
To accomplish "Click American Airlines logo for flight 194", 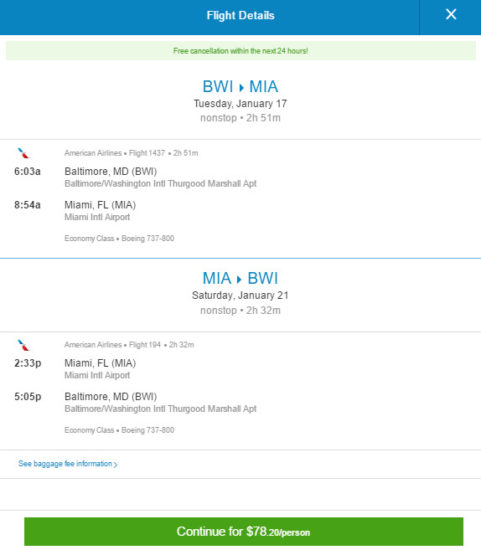I will [23, 345].
